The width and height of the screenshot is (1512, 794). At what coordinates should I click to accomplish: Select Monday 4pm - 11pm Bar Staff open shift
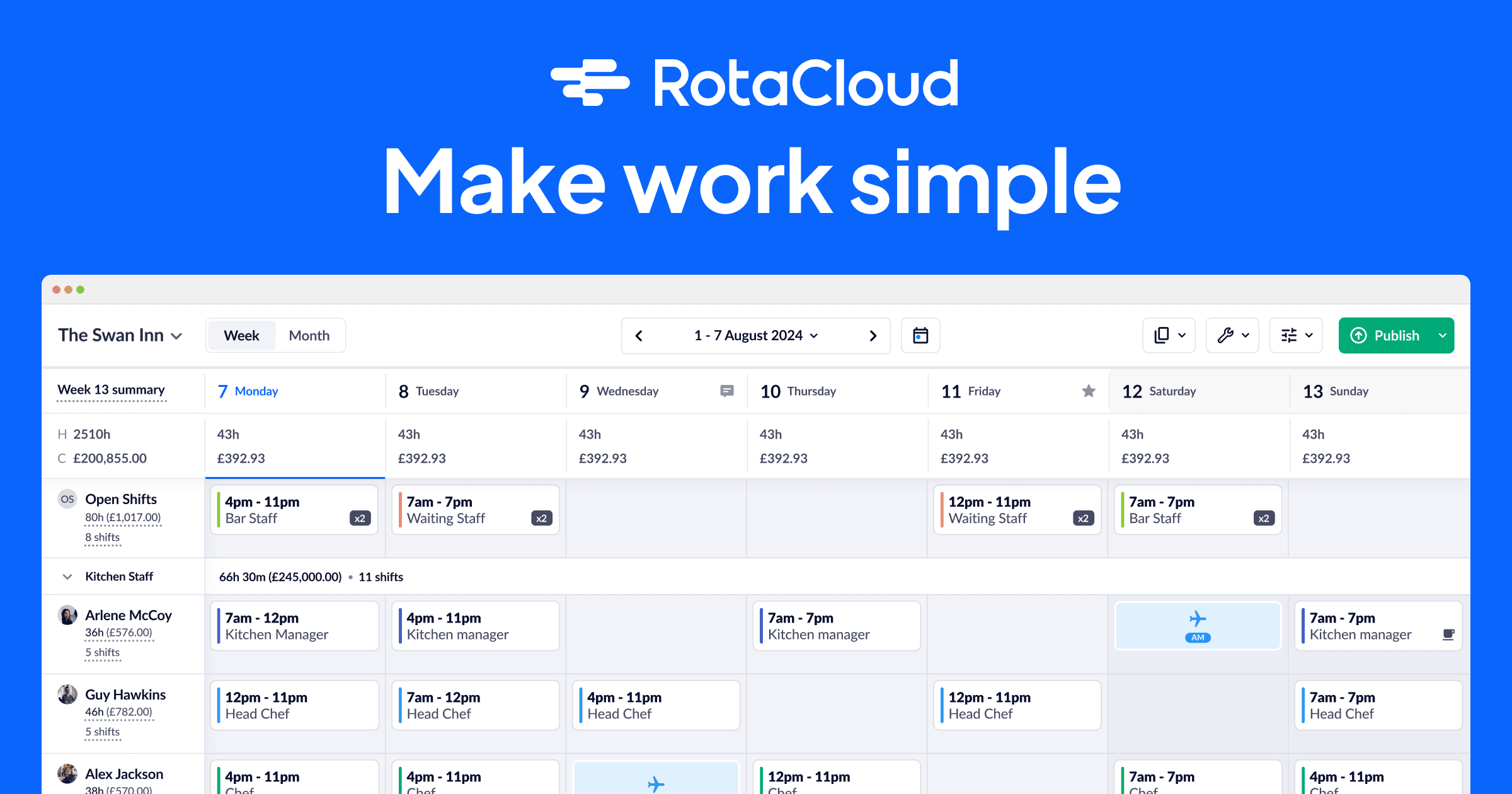click(x=294, y=510)
